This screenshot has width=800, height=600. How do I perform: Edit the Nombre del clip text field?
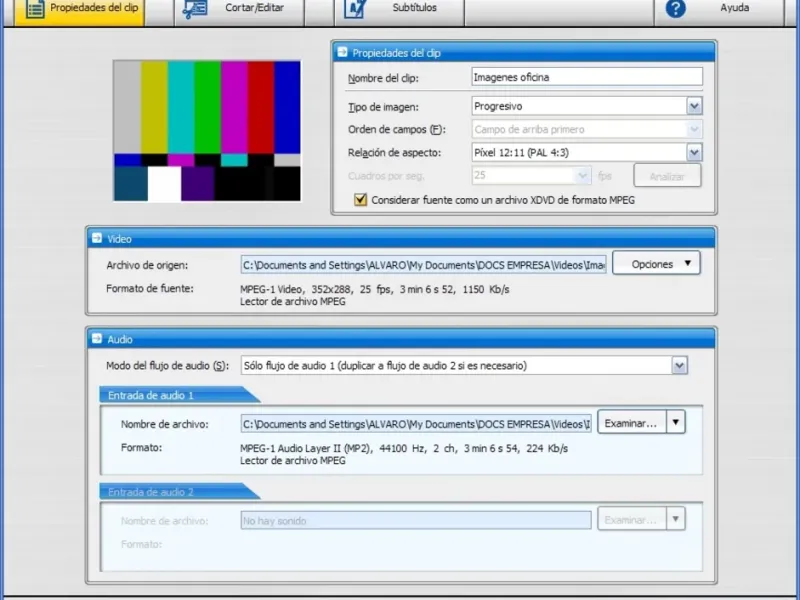tap(587, 77)
